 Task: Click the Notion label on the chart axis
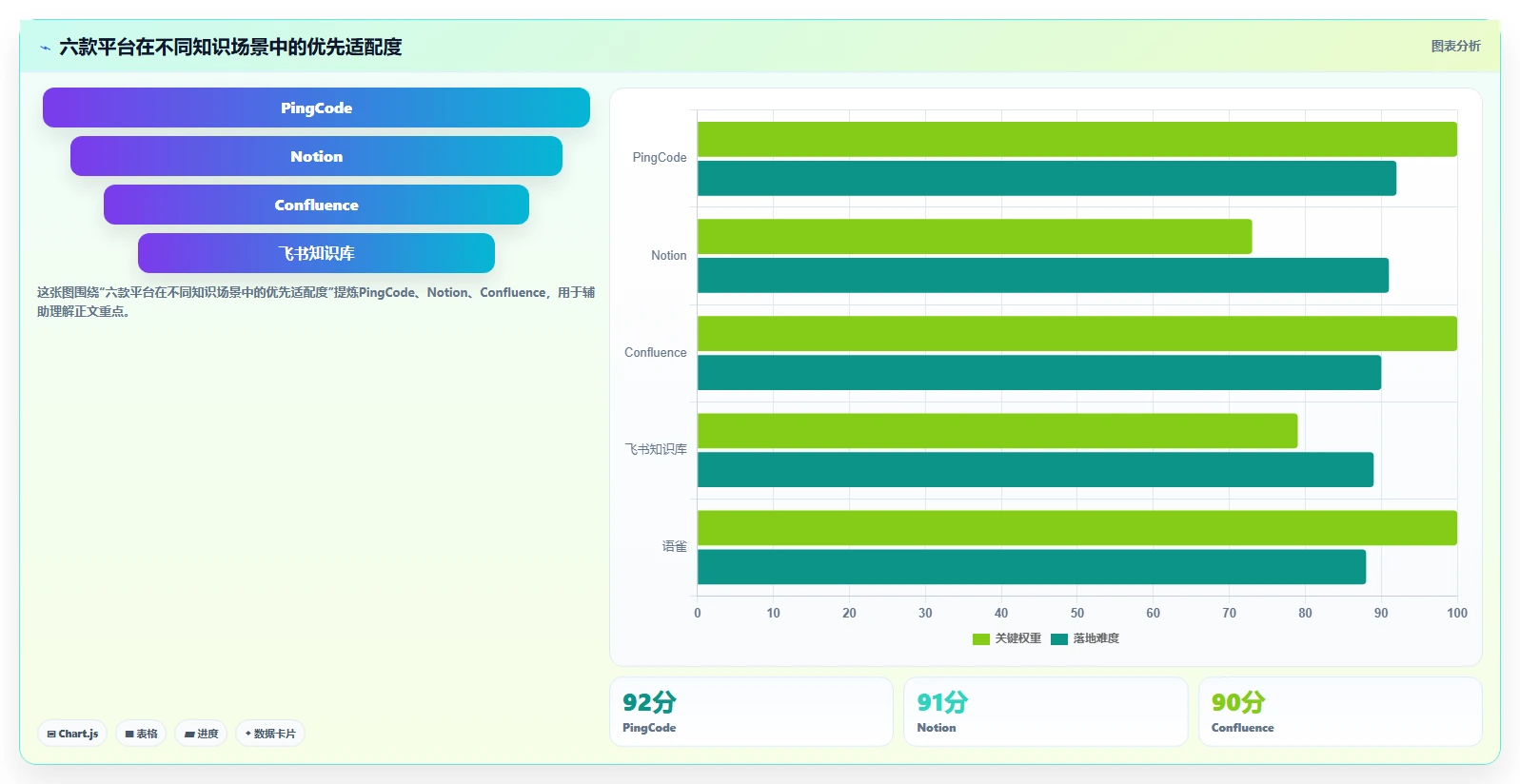[669, 255]
